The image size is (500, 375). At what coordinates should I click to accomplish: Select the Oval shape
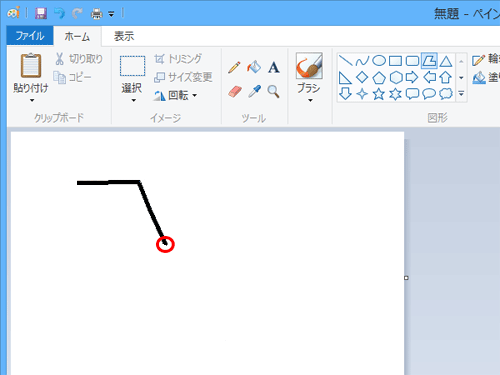(x=379, y=61)
